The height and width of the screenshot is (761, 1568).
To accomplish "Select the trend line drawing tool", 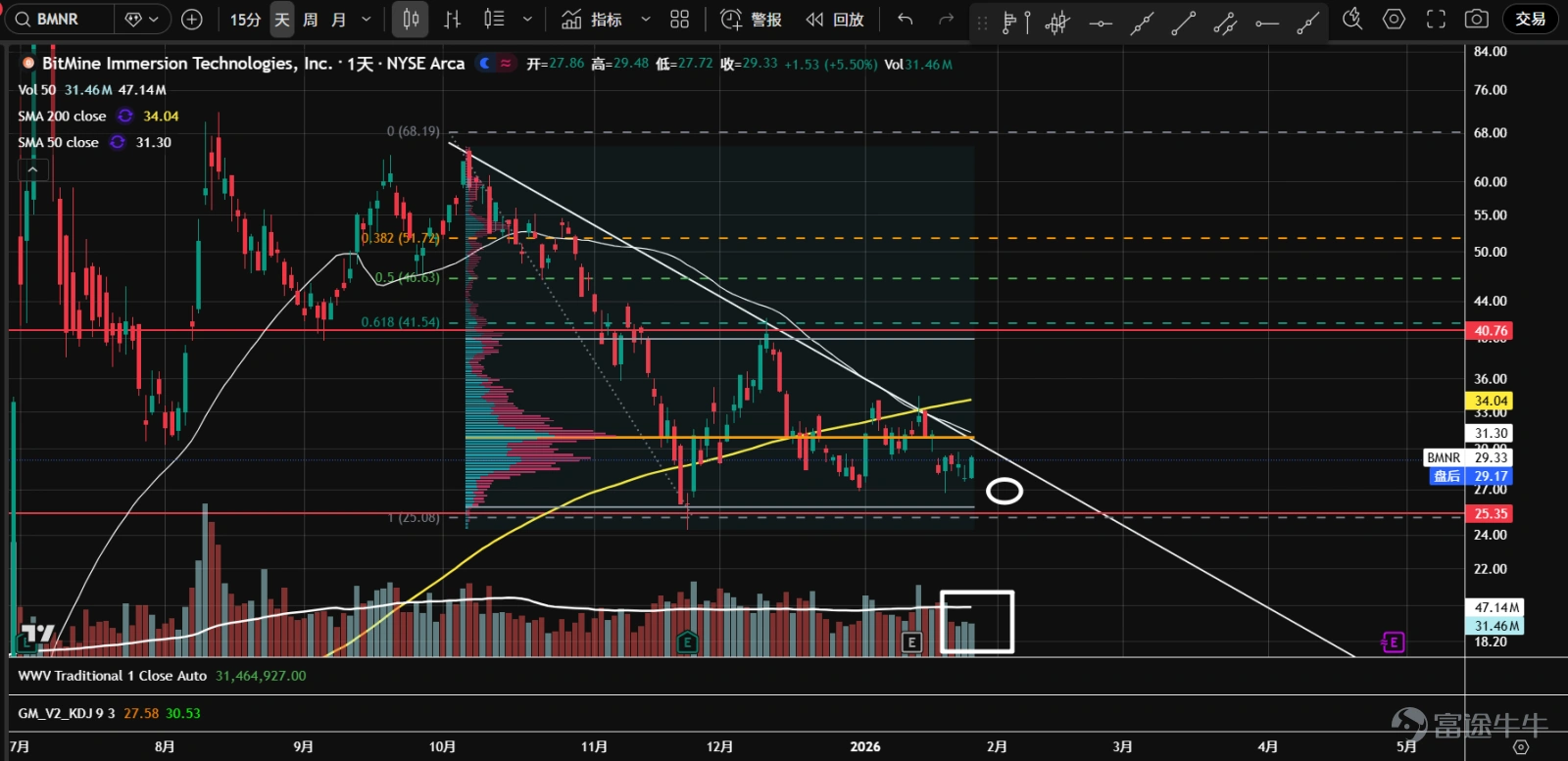I will 1183,22.
